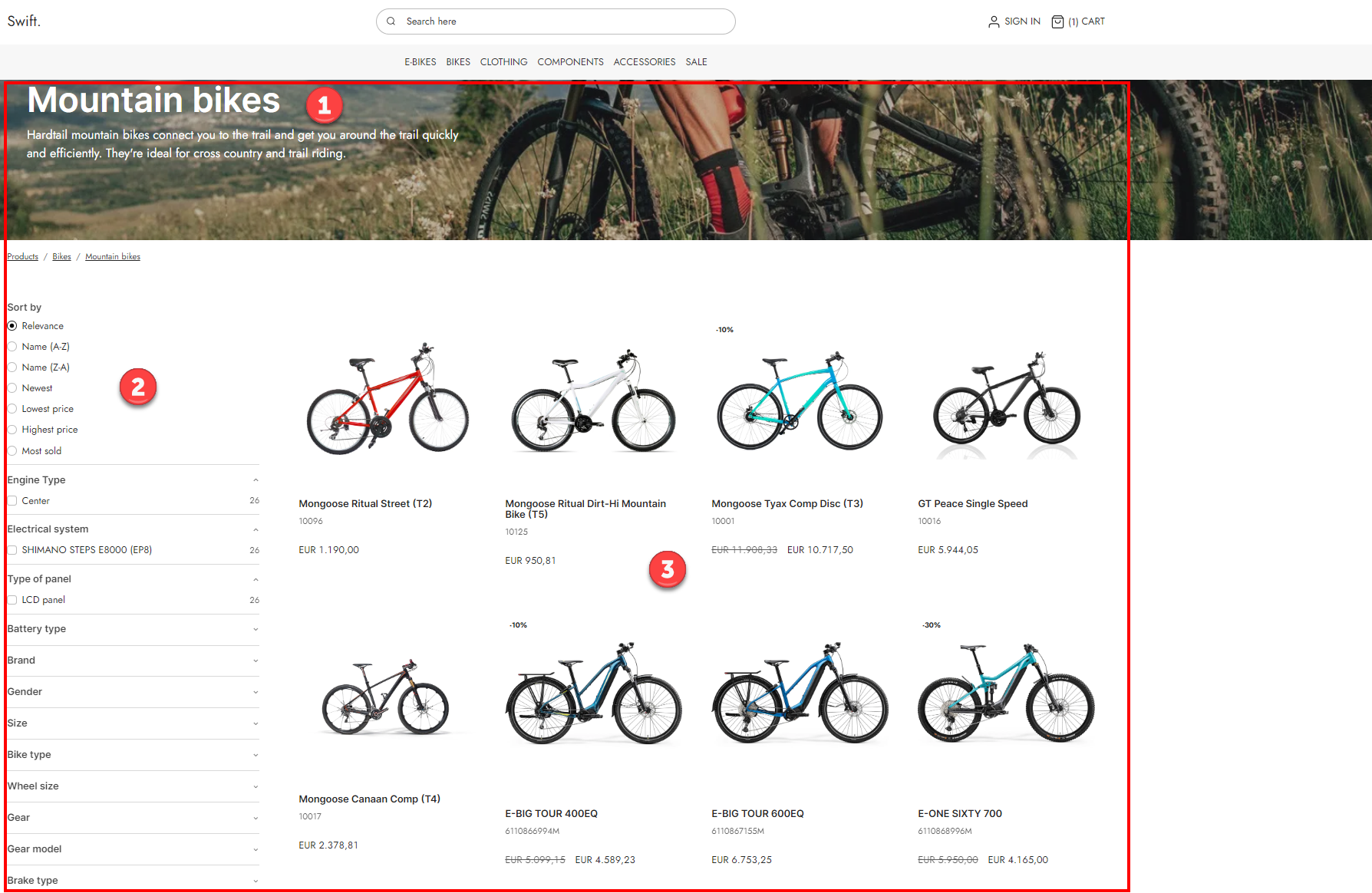
Task: Click the E-ONE SIXTY 700 title
Action: (960, 814)
